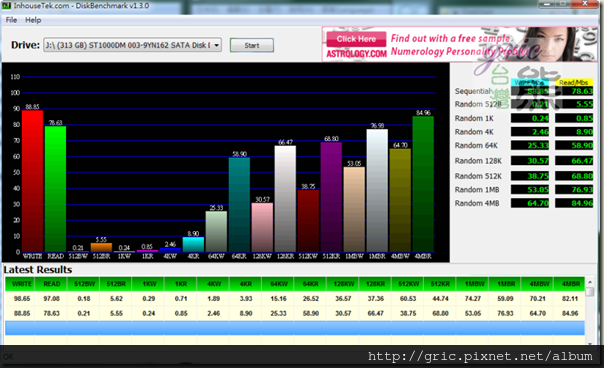
Task: Open the Help menu
Action: [33, 20]
